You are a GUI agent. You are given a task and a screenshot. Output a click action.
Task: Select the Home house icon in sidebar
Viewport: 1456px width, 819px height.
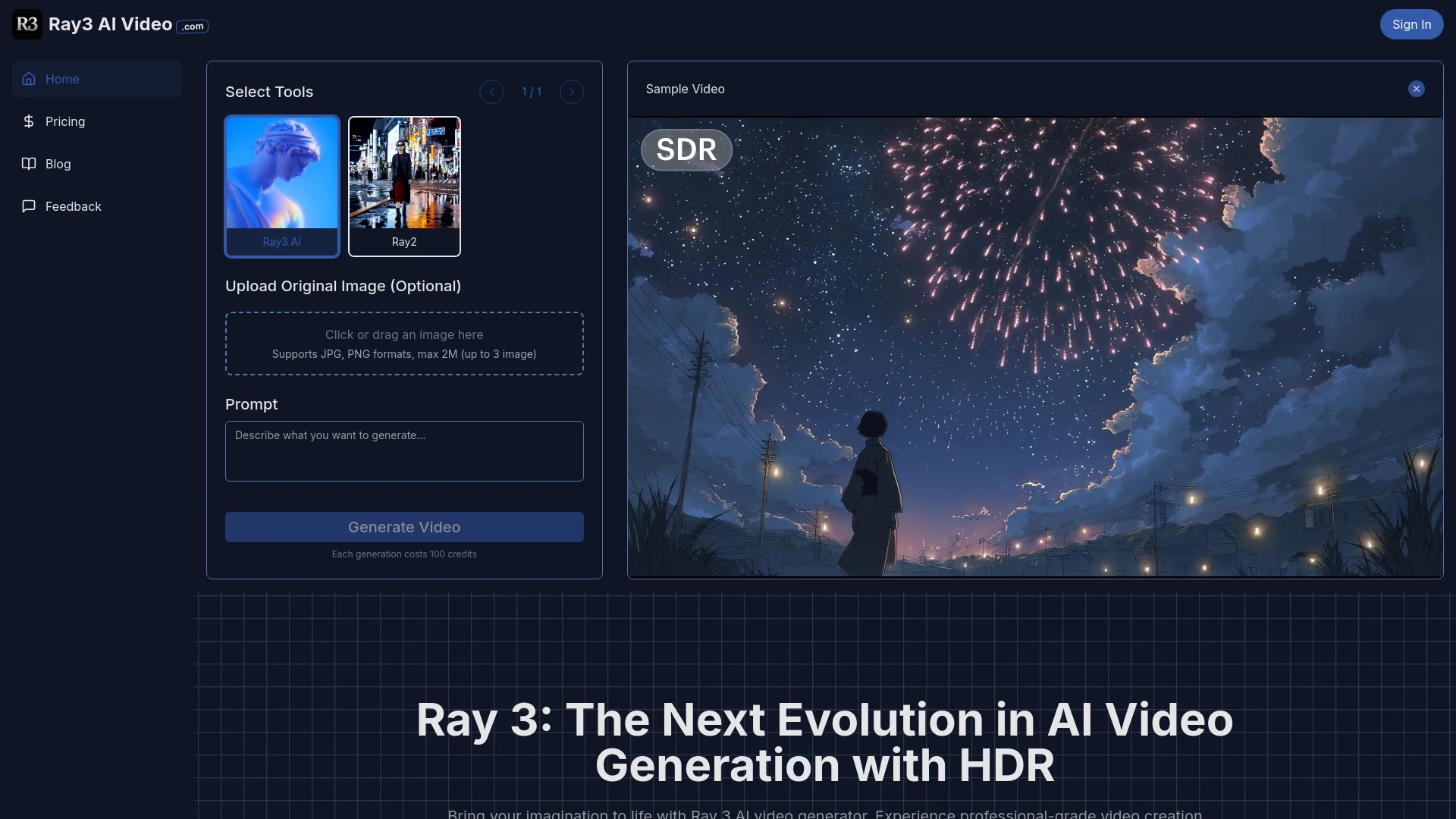tap(29, 79)
